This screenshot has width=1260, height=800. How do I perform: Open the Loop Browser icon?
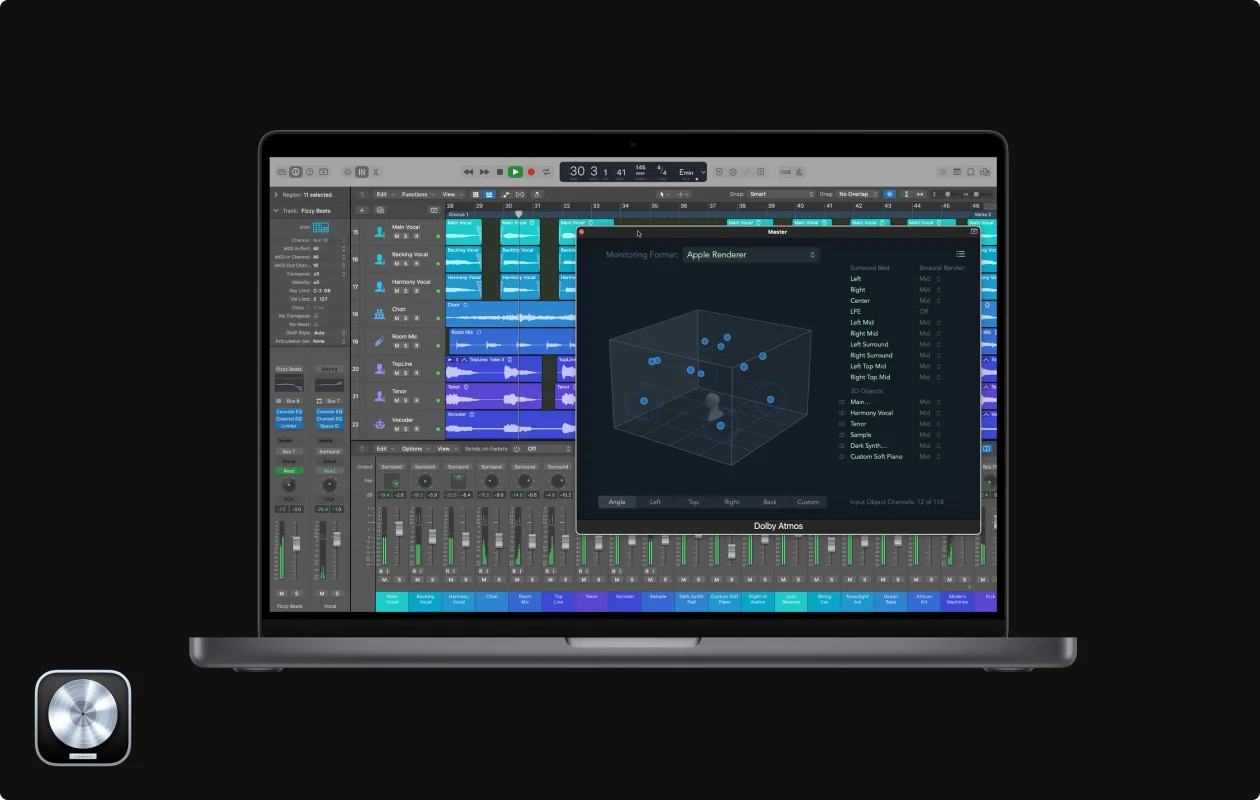(x=971, y=172)
